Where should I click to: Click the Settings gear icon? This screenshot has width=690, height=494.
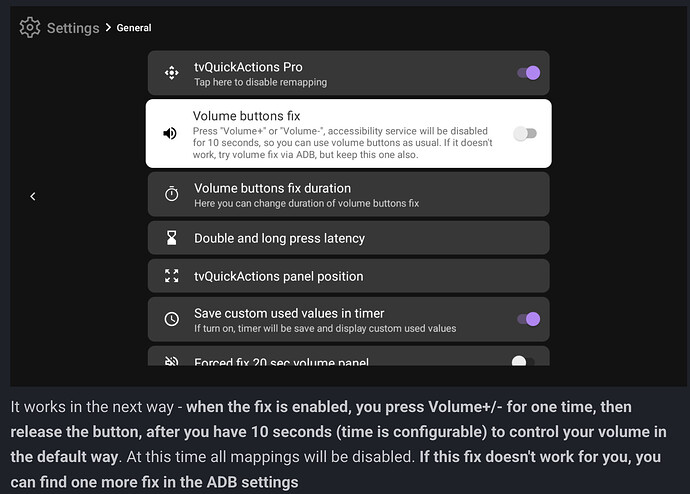click(30, 27)
